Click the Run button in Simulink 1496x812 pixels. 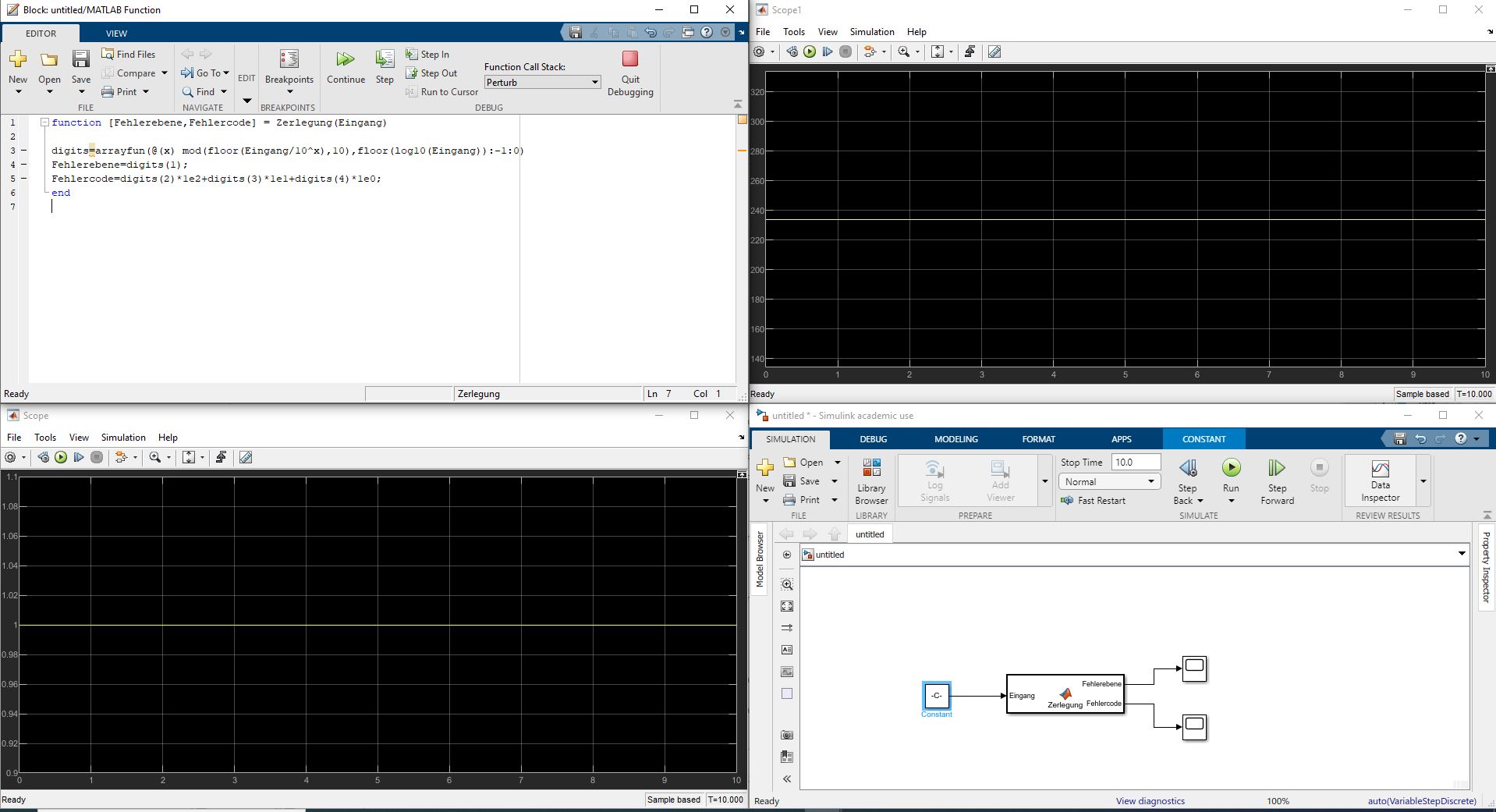[x=1231, y=469]
